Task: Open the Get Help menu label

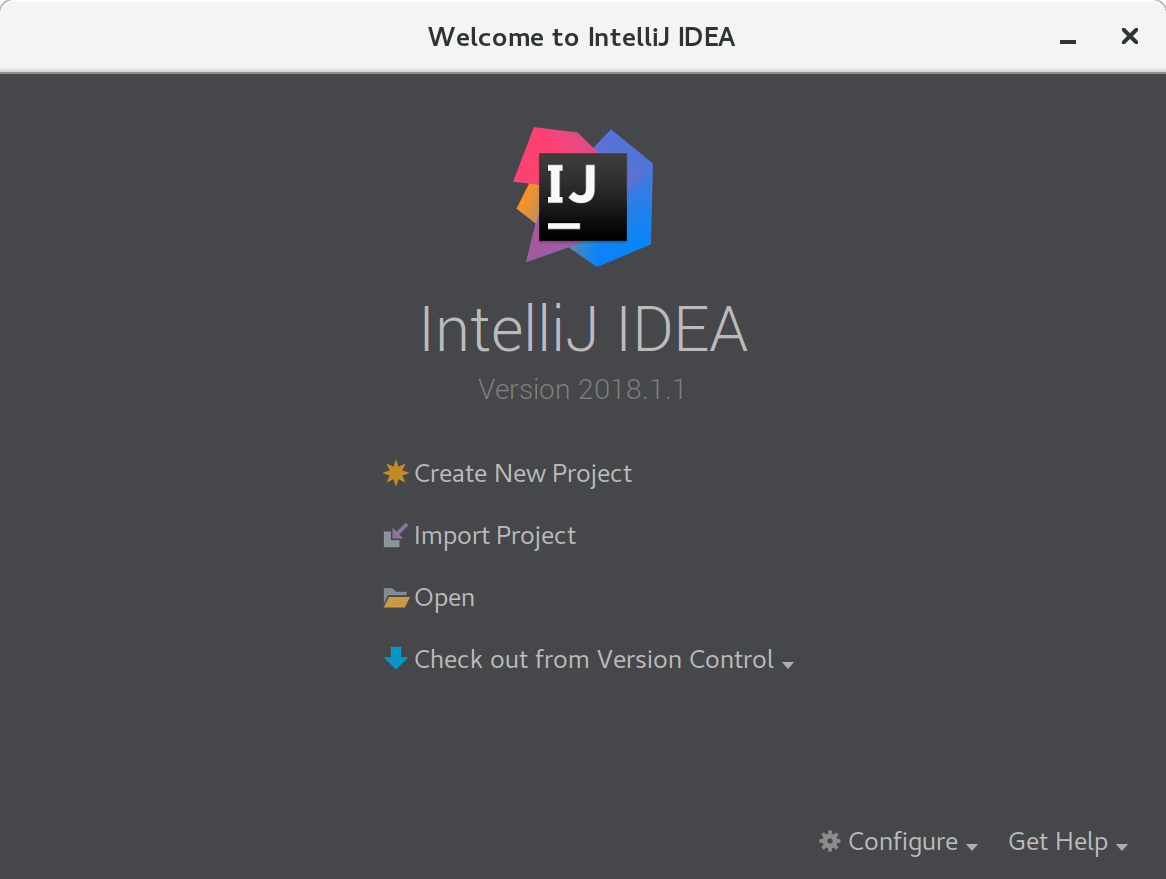Action: pyautogui.click(x=1057, y=842)
